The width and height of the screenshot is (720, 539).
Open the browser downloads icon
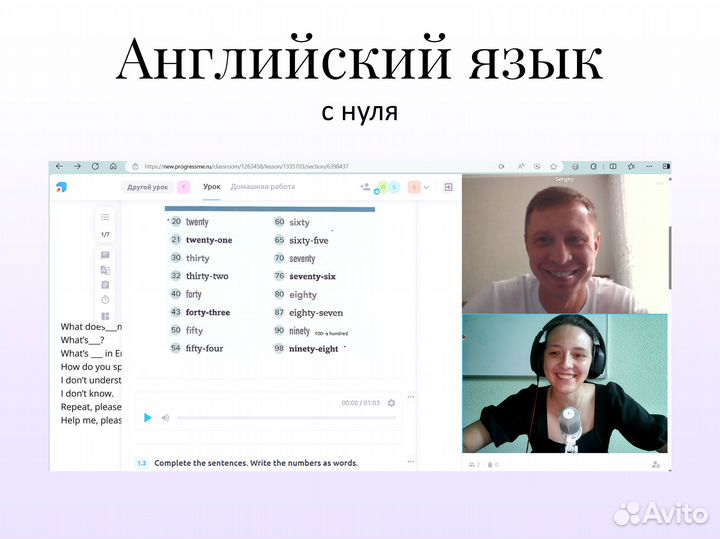pyautogui.click(x=575, y=167)
